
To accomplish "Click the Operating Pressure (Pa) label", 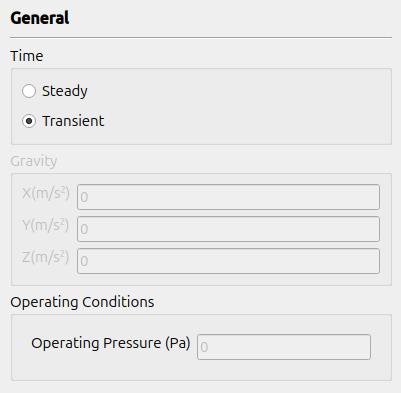I will [111, 343].
